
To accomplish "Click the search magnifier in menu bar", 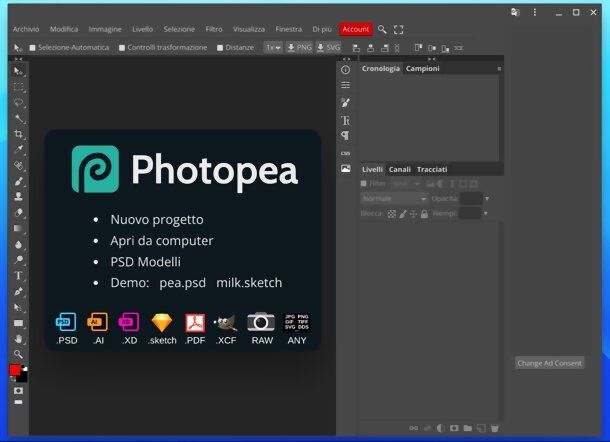I will [x=382, y=30].
